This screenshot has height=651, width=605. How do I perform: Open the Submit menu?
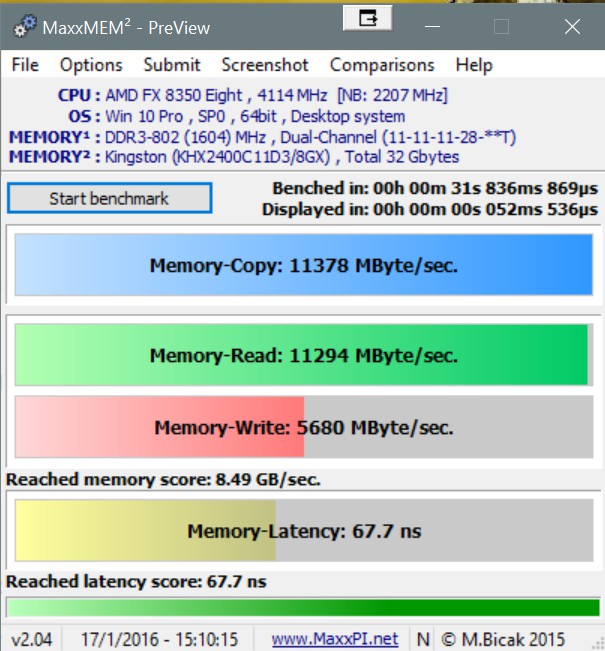(x=172, y=65)
